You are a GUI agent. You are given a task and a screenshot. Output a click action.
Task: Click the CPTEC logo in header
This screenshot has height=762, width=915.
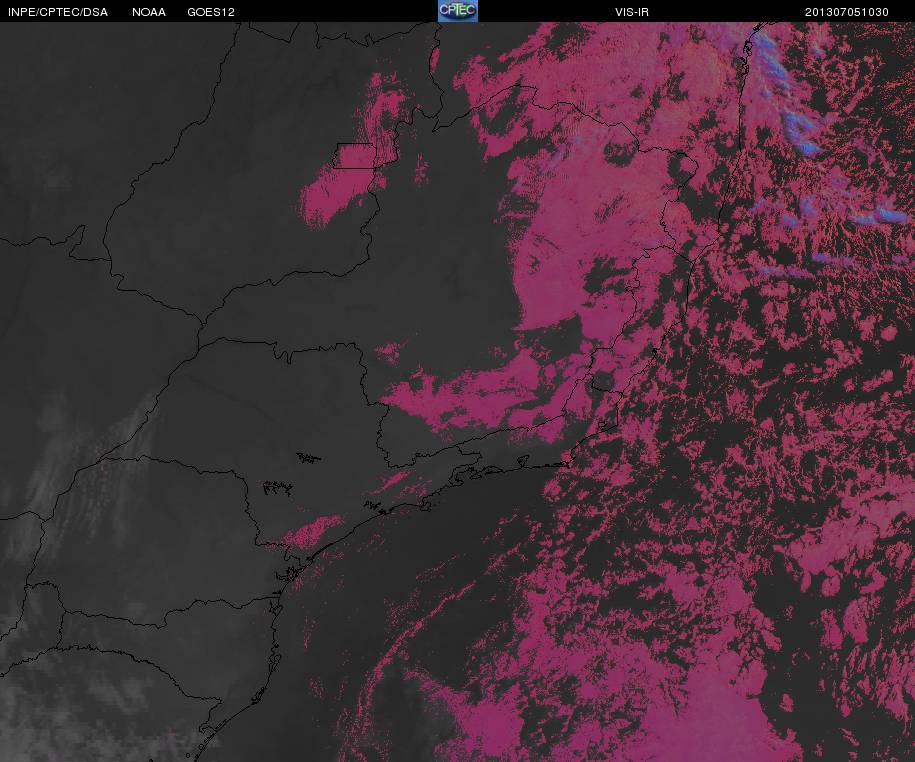pyautogui.click(x=458, y=11)
